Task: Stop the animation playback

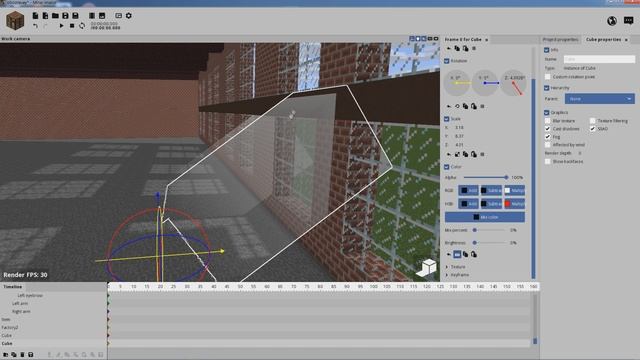Action: [72, 26]
